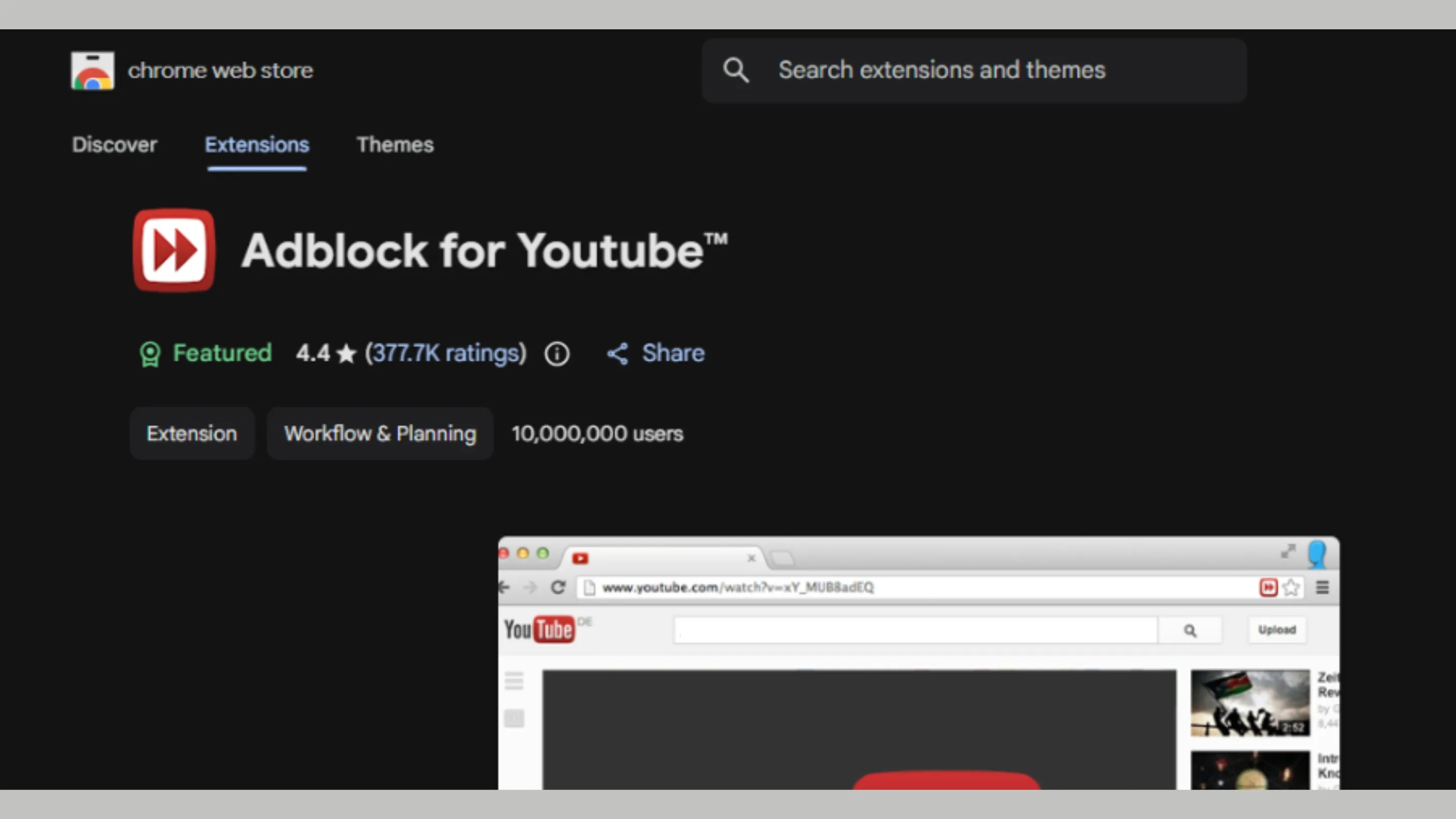Click the rating star icon
1456x819 pixels.
tap(346, 354)
